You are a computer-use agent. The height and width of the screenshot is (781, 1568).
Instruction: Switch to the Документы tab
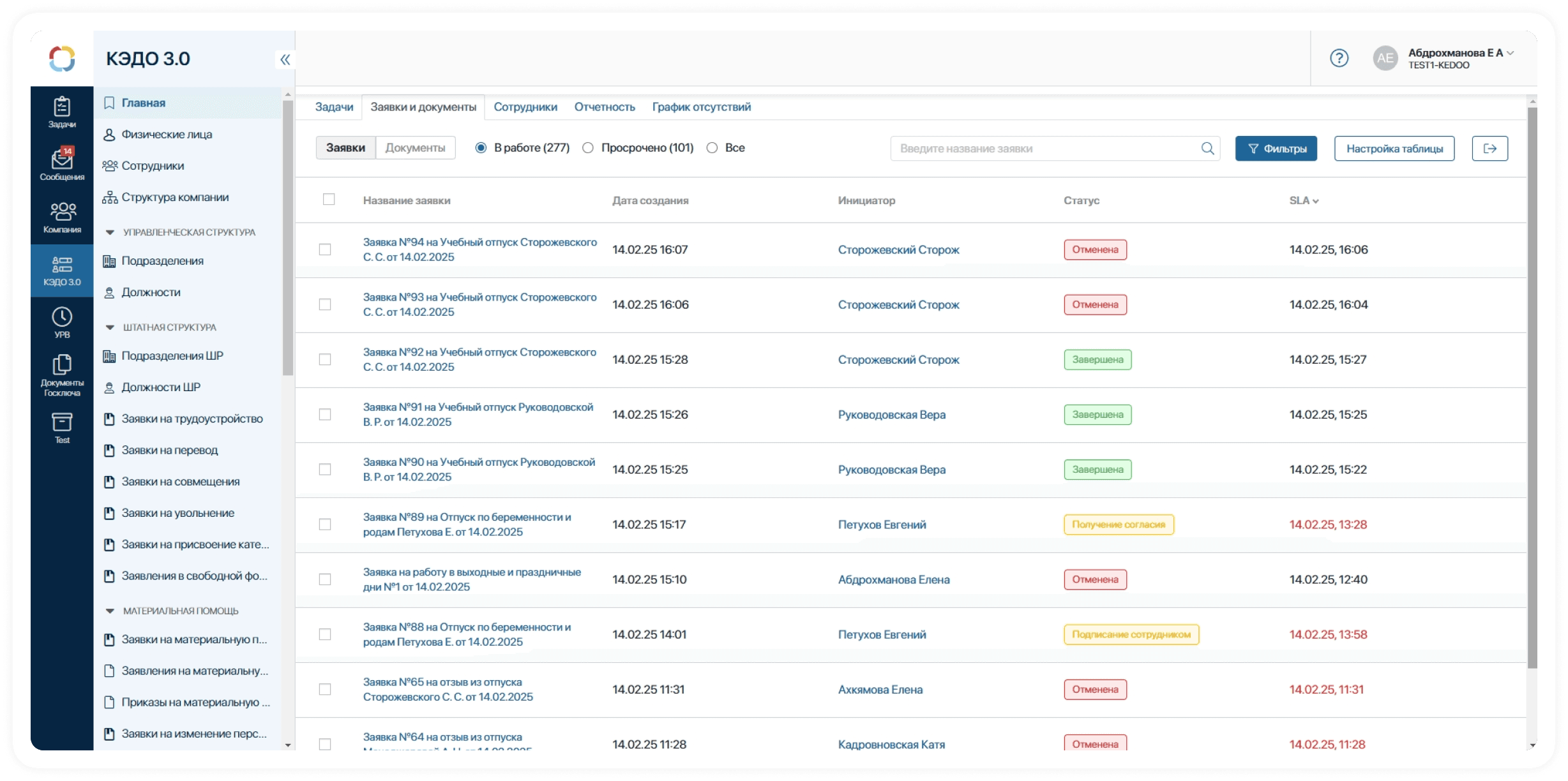pyautogui.click(x=415, y=148)
